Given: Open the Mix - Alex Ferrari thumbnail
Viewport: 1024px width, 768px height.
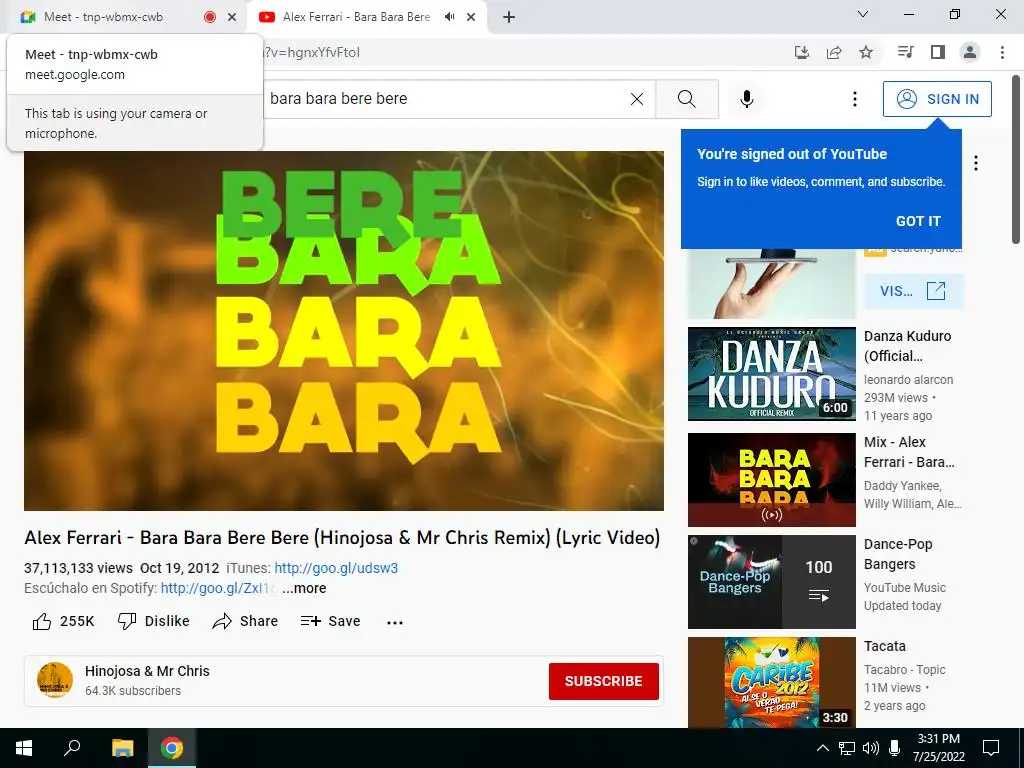Looking at the screenshot, I should click(771, 479).
